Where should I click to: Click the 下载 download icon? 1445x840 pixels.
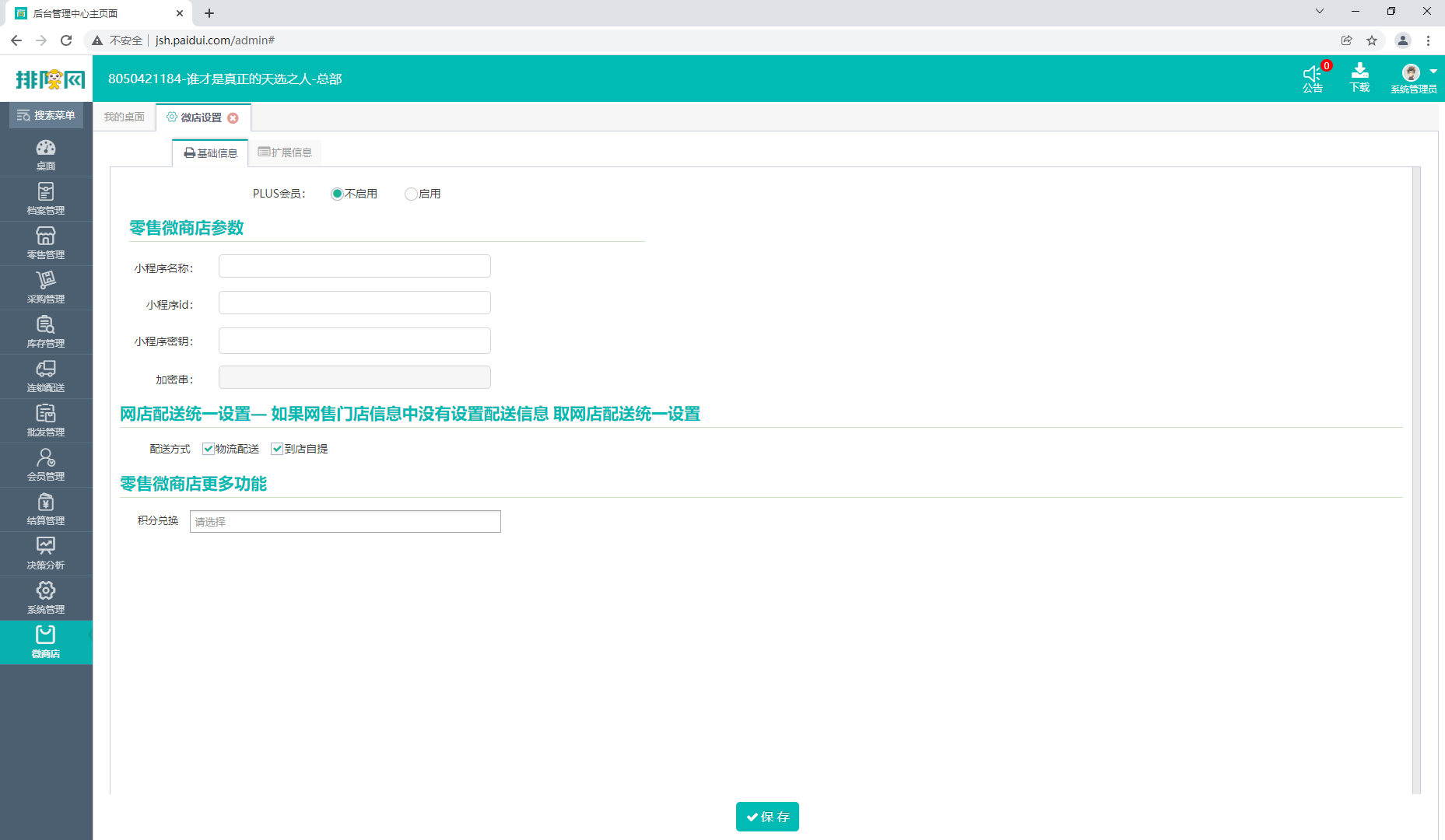tap(1359, 78)
